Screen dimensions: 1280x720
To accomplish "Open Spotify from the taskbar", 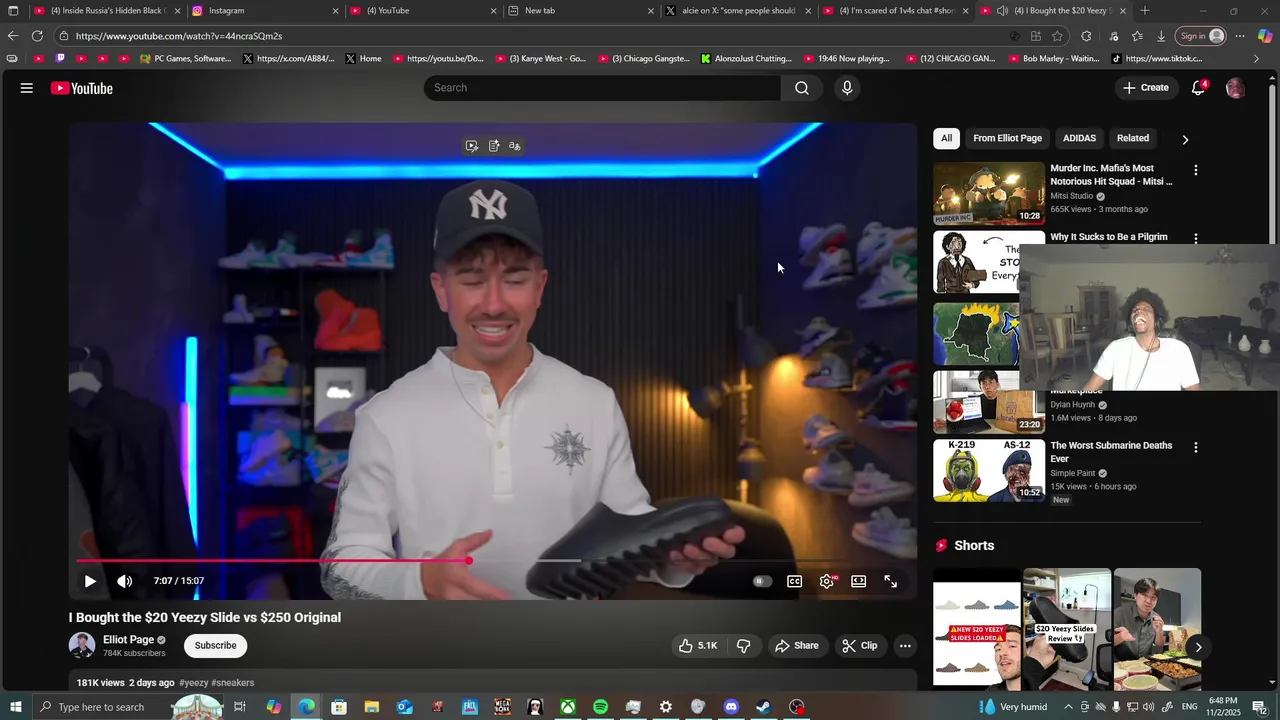I will [x=600, y=707].
